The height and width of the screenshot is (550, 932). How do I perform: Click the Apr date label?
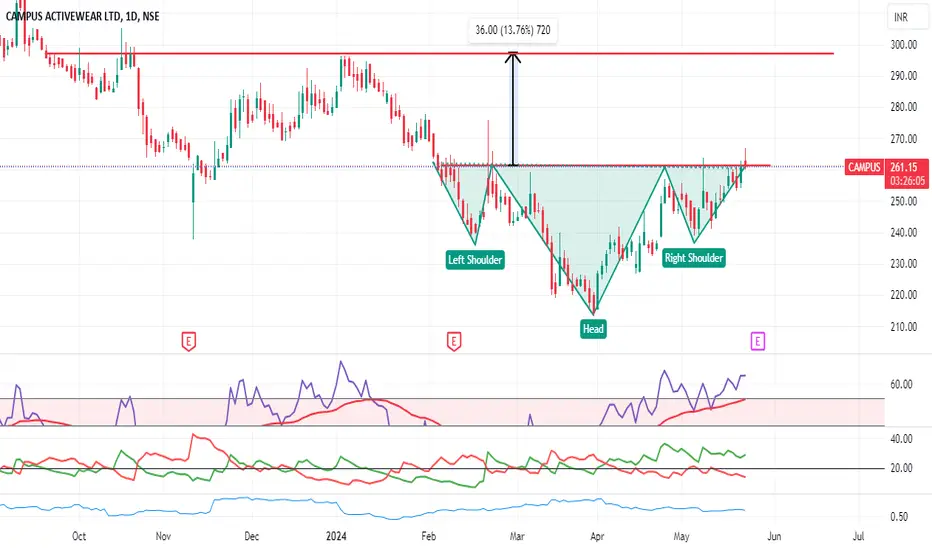597,536
